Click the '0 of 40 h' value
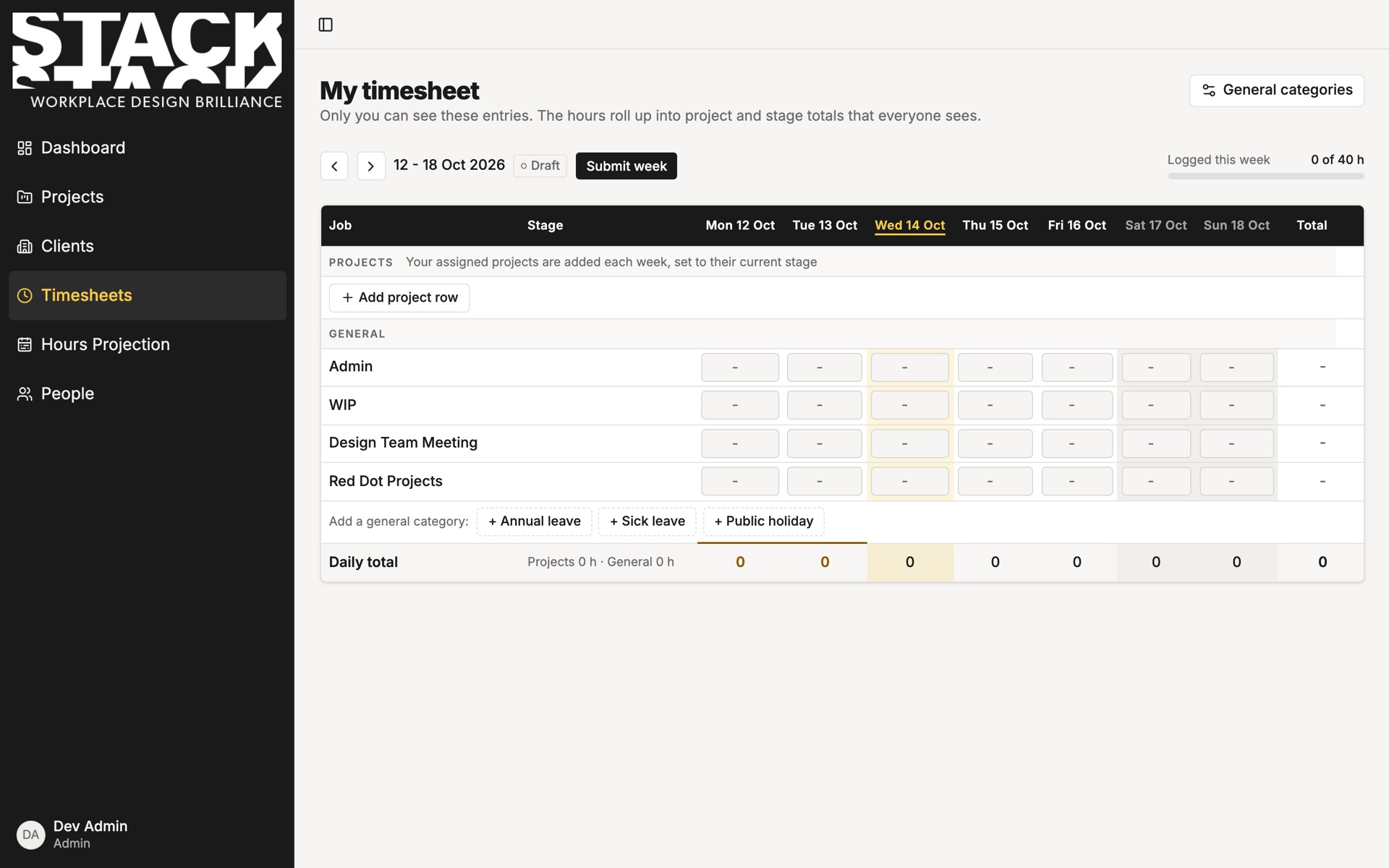 tap(1338, 160)
